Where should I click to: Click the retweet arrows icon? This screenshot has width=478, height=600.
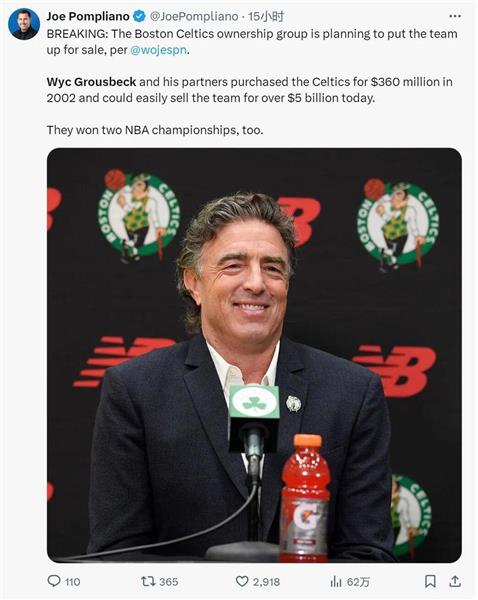pyautogui.click(x=148, y=582)
